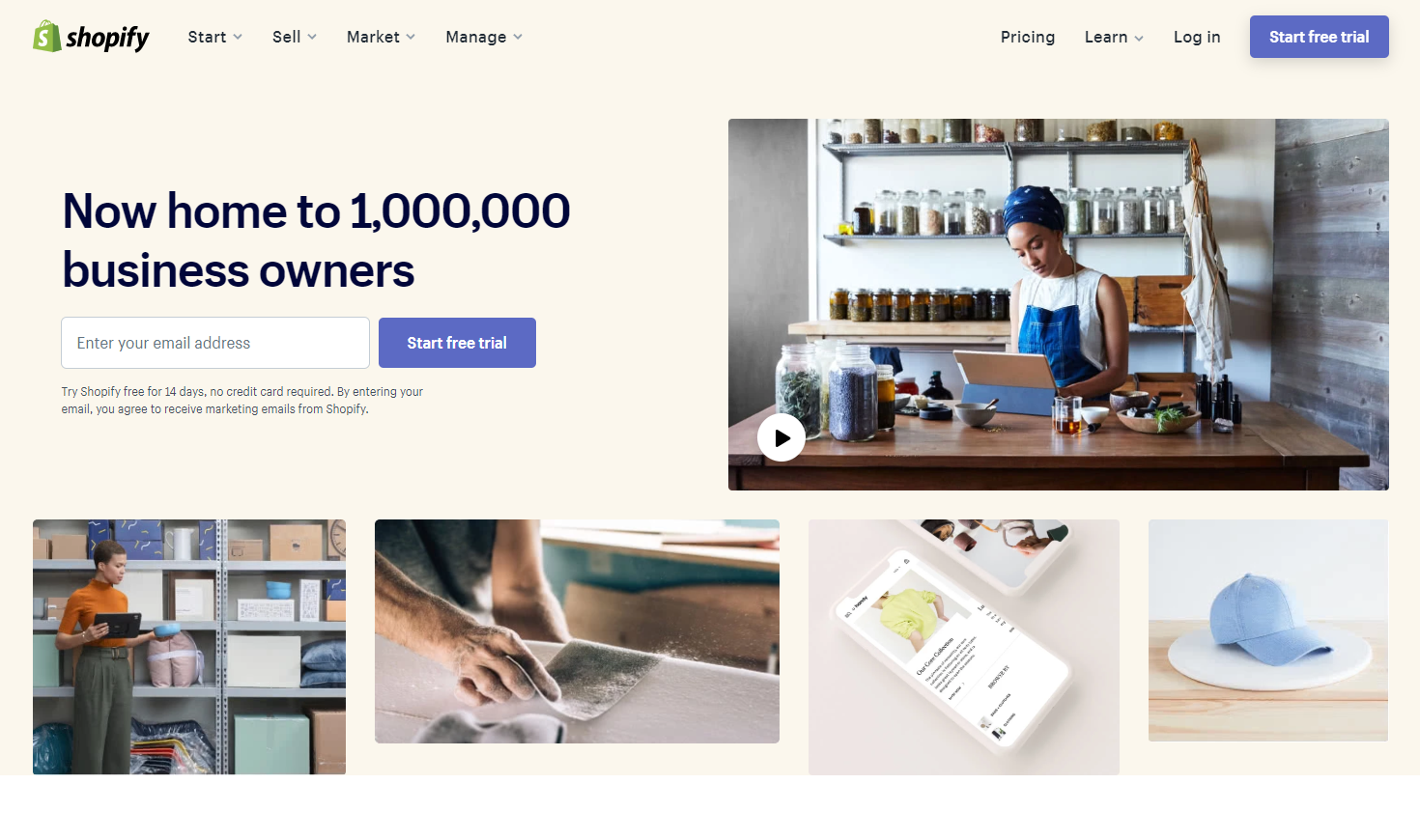Click Start free trial beside email field

point(457,343)
